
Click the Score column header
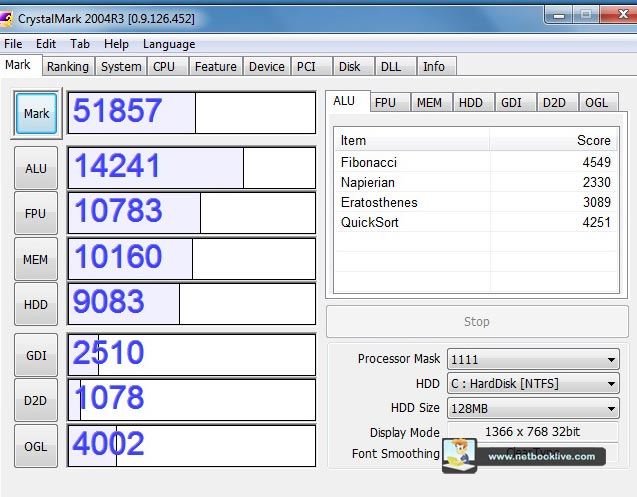[554, 141]
